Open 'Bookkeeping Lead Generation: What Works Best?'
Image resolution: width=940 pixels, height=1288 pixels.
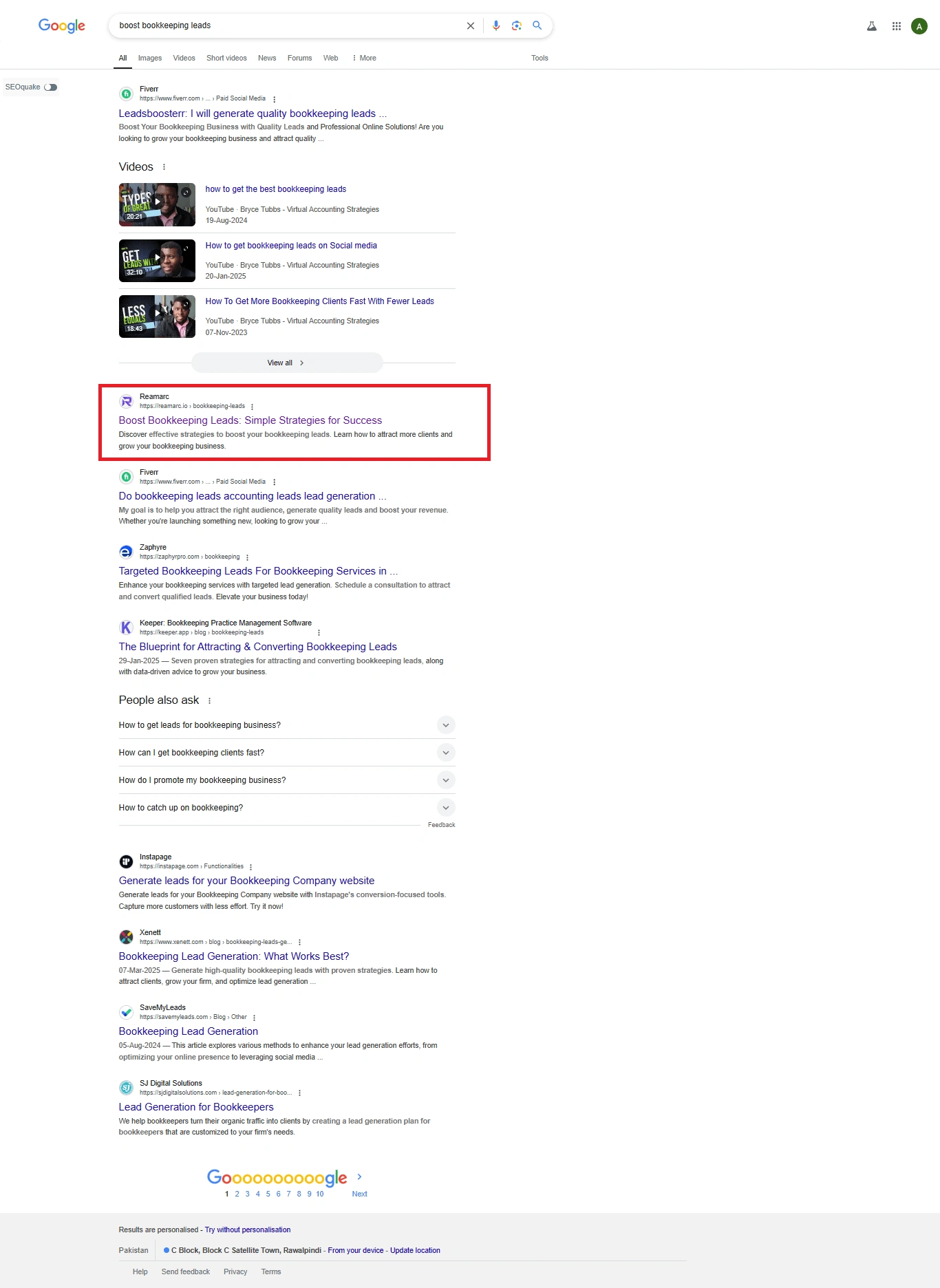coord(234,956)
